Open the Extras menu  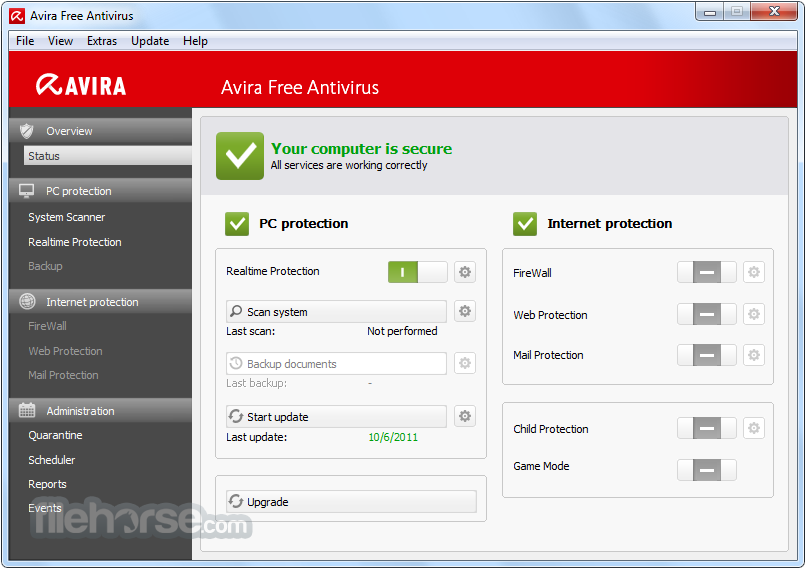pyautogui.click(x=102, y=41)
